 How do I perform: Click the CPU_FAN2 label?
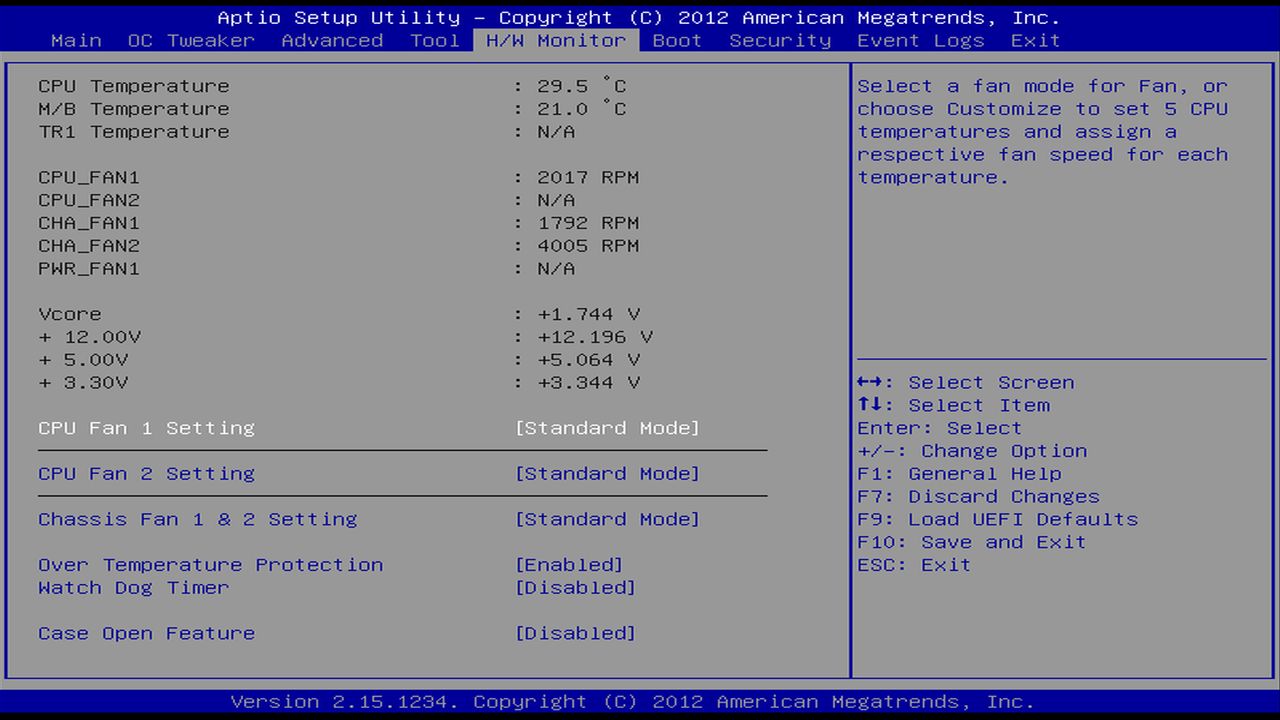89,201
